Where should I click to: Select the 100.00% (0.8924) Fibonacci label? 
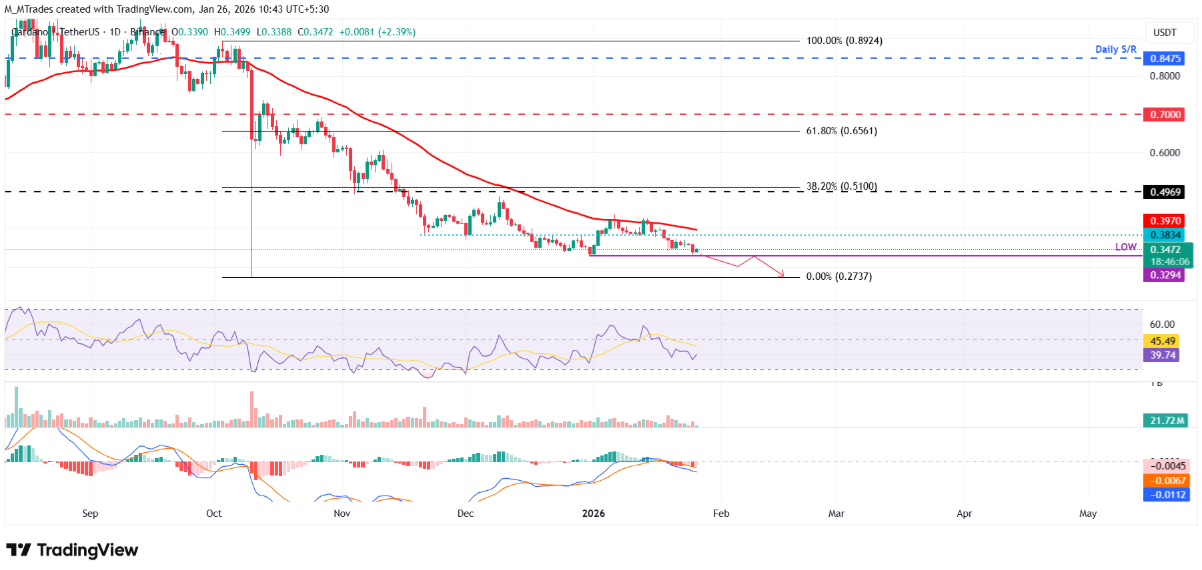(x=845, y=41)
